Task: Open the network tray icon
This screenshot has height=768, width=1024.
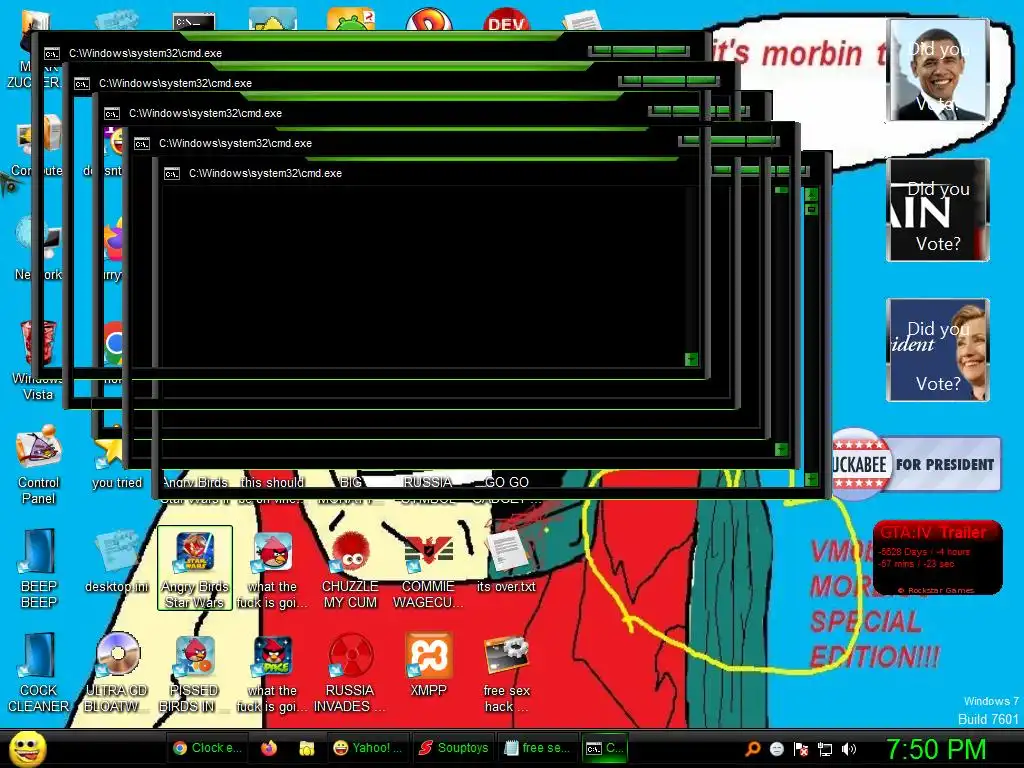Action: 825,748
